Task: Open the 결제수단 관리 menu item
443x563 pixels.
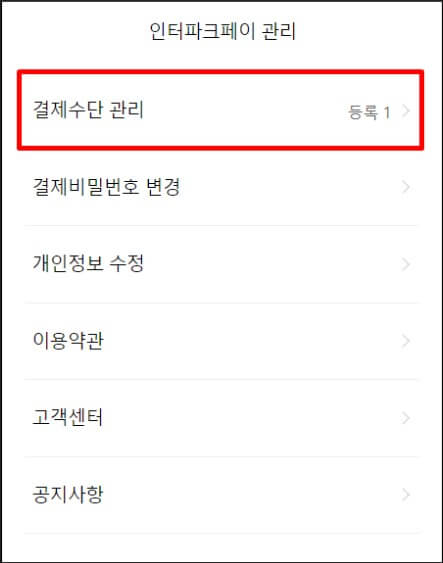Action: pos(221,110)
